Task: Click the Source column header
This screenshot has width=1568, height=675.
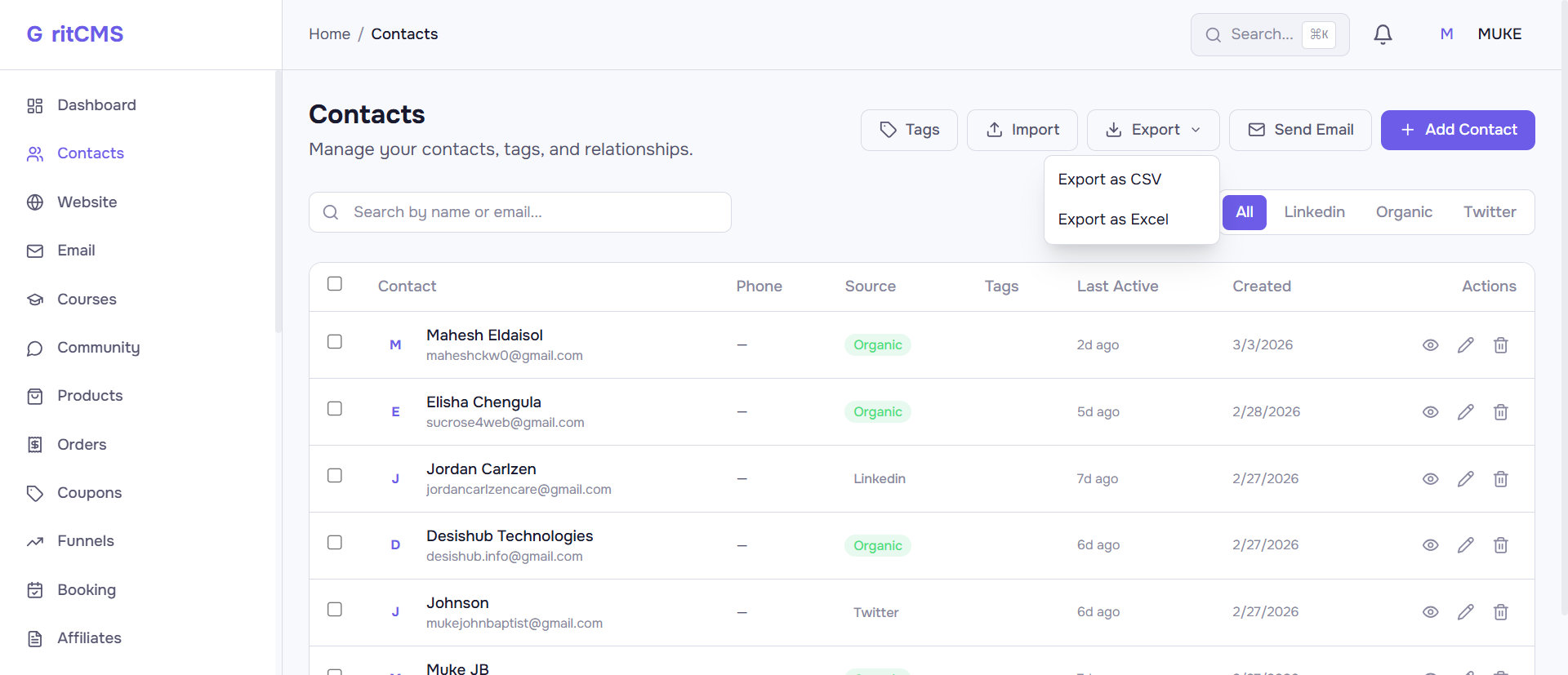Action: [871, 286]
